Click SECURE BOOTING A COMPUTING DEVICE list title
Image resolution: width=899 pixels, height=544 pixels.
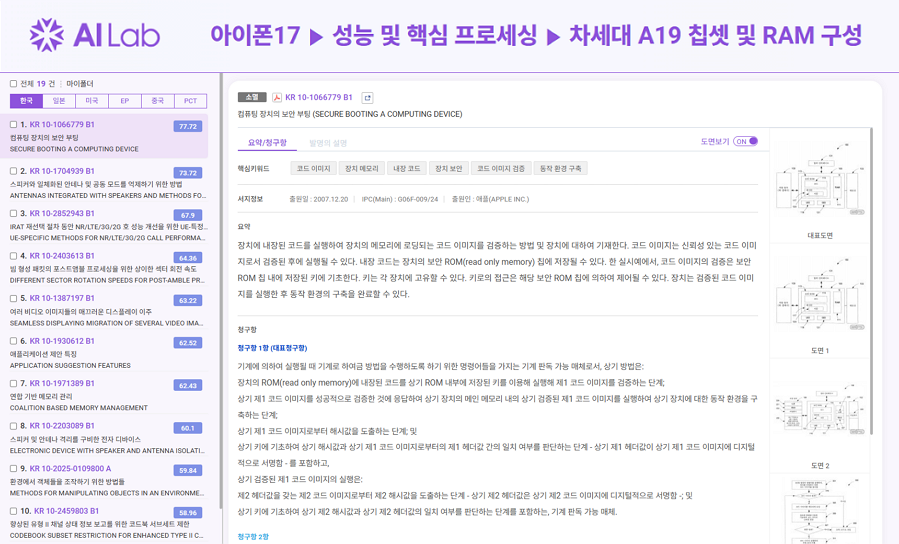click(74, 149)
